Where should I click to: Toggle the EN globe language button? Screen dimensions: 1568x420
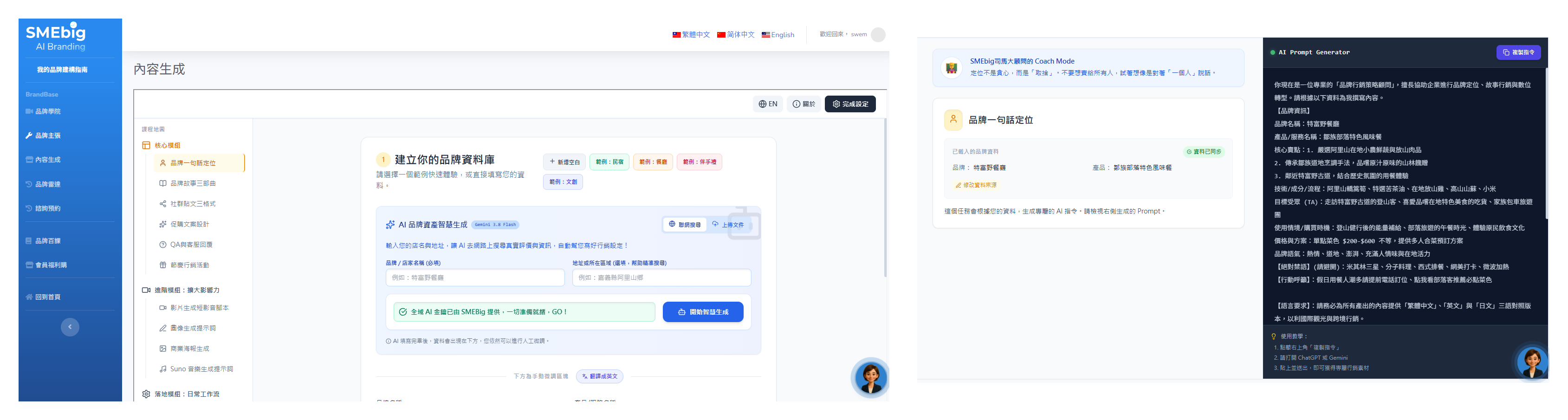768,104
